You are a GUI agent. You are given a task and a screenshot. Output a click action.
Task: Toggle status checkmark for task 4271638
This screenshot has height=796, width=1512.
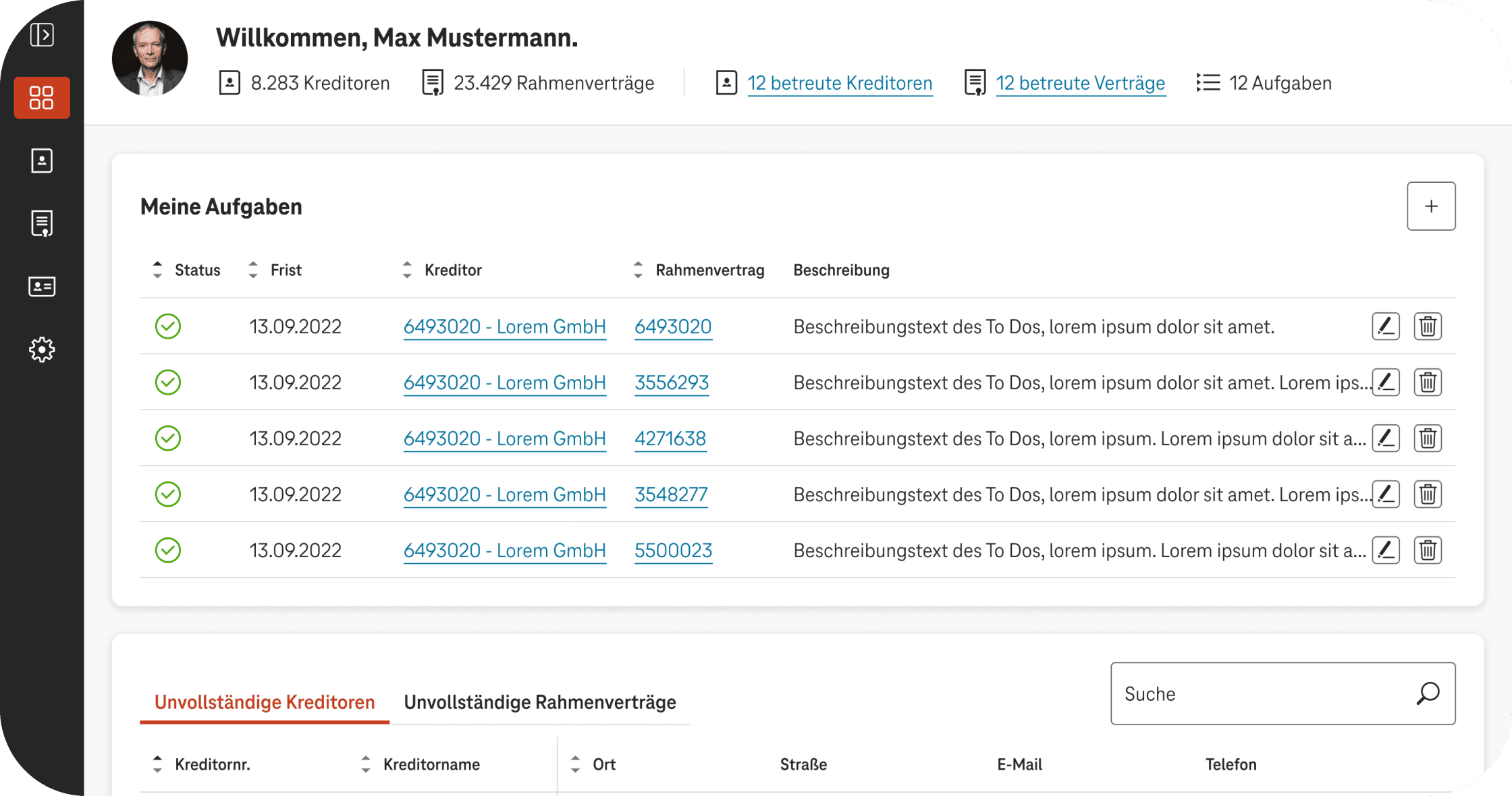[168, 438]
